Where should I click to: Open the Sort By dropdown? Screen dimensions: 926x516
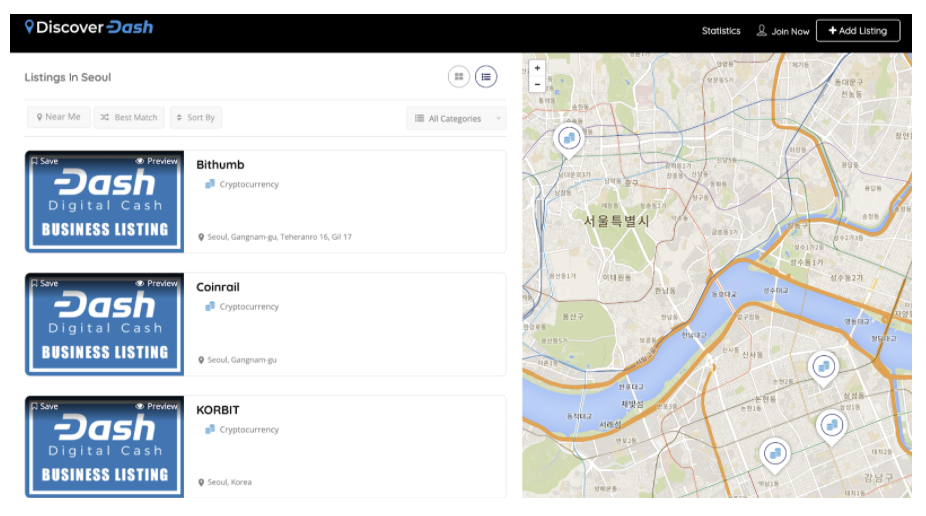pyautogui.click(x=195, y=117)
